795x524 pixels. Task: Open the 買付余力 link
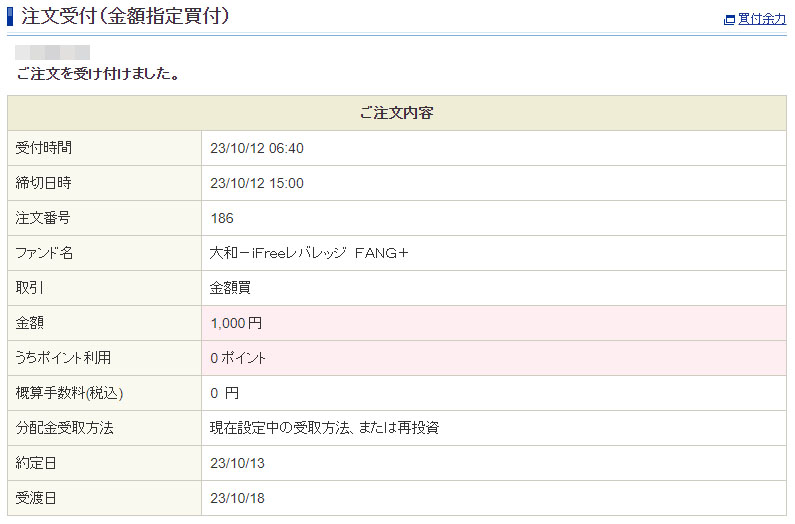tap(761, 19)
